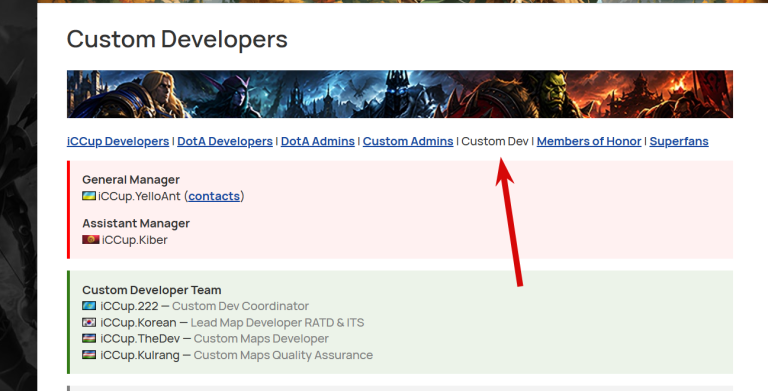The height and width of the screenshot is (391, 768).
Task: Click the flag icon beside iCCup.TheDev
Action: click(x=89, y=338)
